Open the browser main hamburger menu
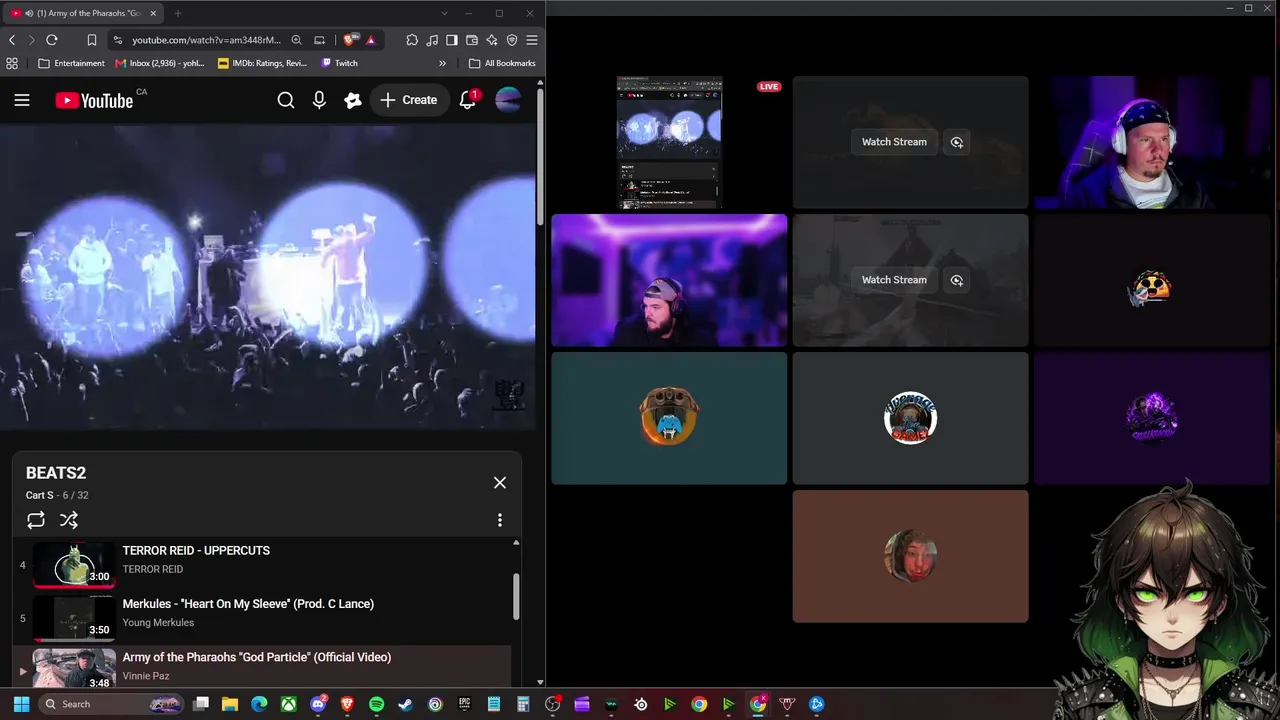This screenshot has width=1280, height=720. point(532,40)
